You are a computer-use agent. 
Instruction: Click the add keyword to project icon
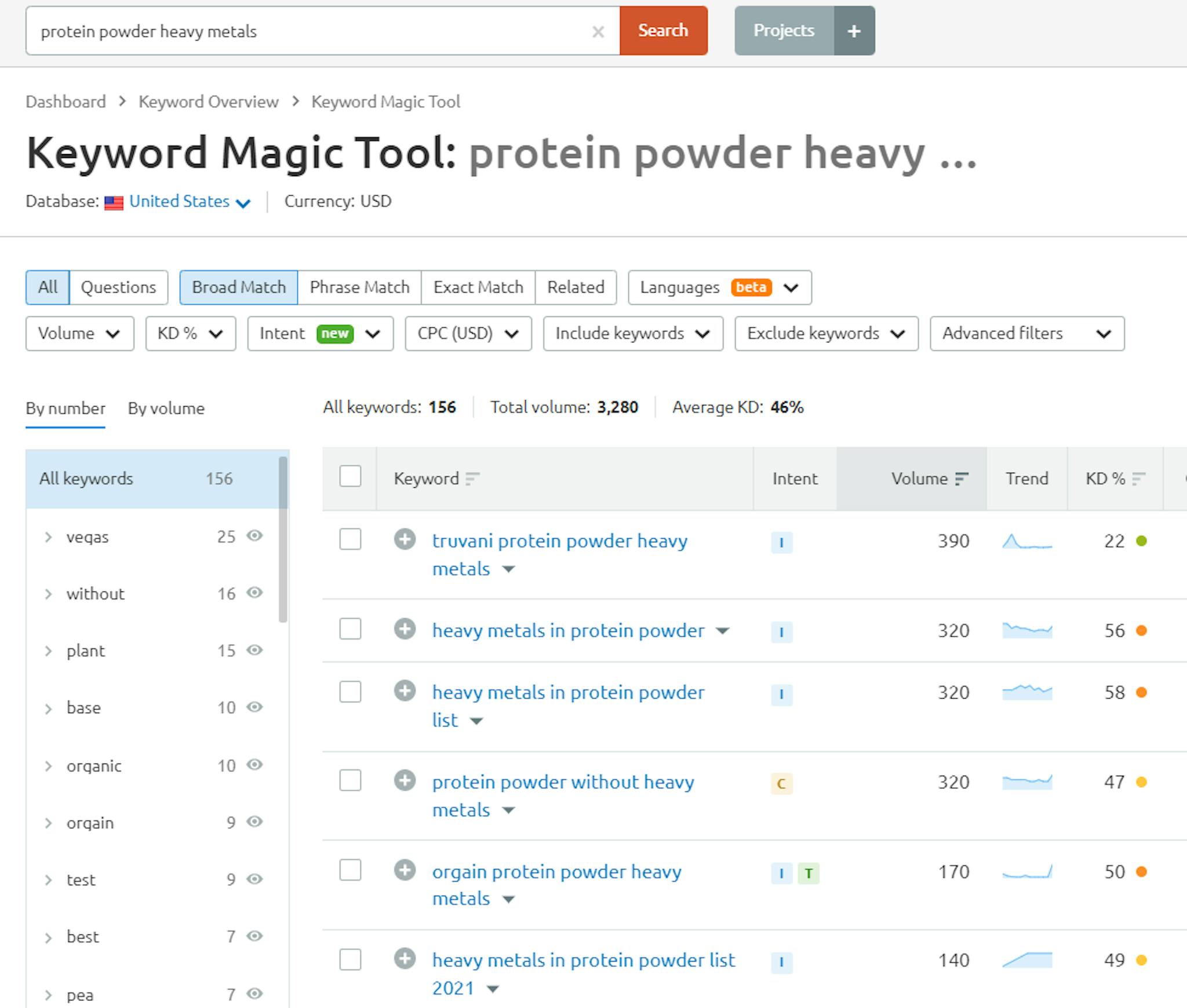coord(405,540)
